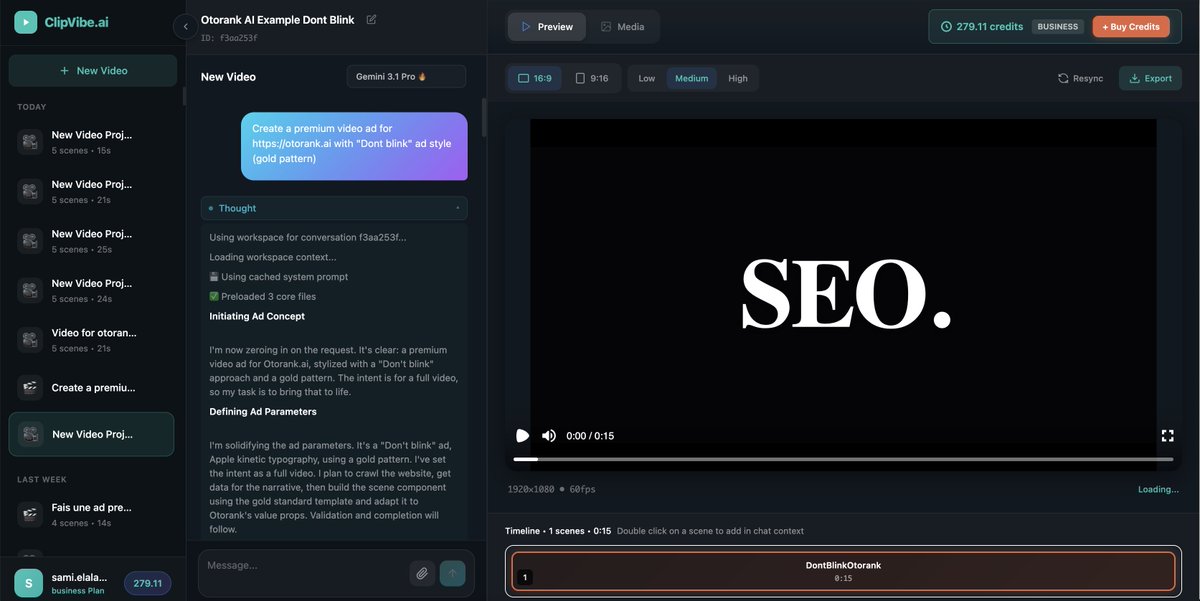Click the scene number 1 badge
The image size is (1200, 601).
coord(526,577)
